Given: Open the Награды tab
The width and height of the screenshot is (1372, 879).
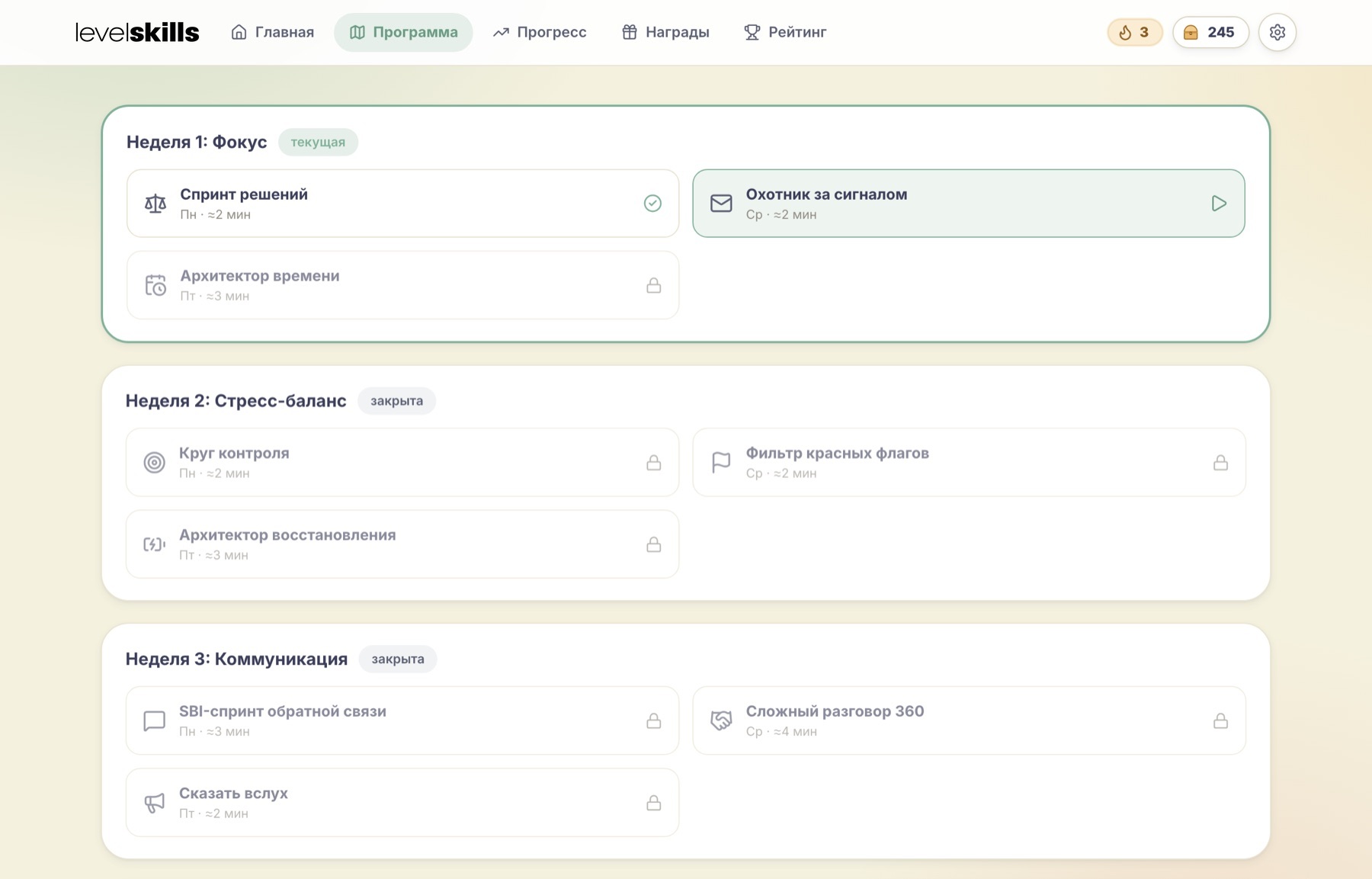Looking at the screenshot, I should (665, 32).
